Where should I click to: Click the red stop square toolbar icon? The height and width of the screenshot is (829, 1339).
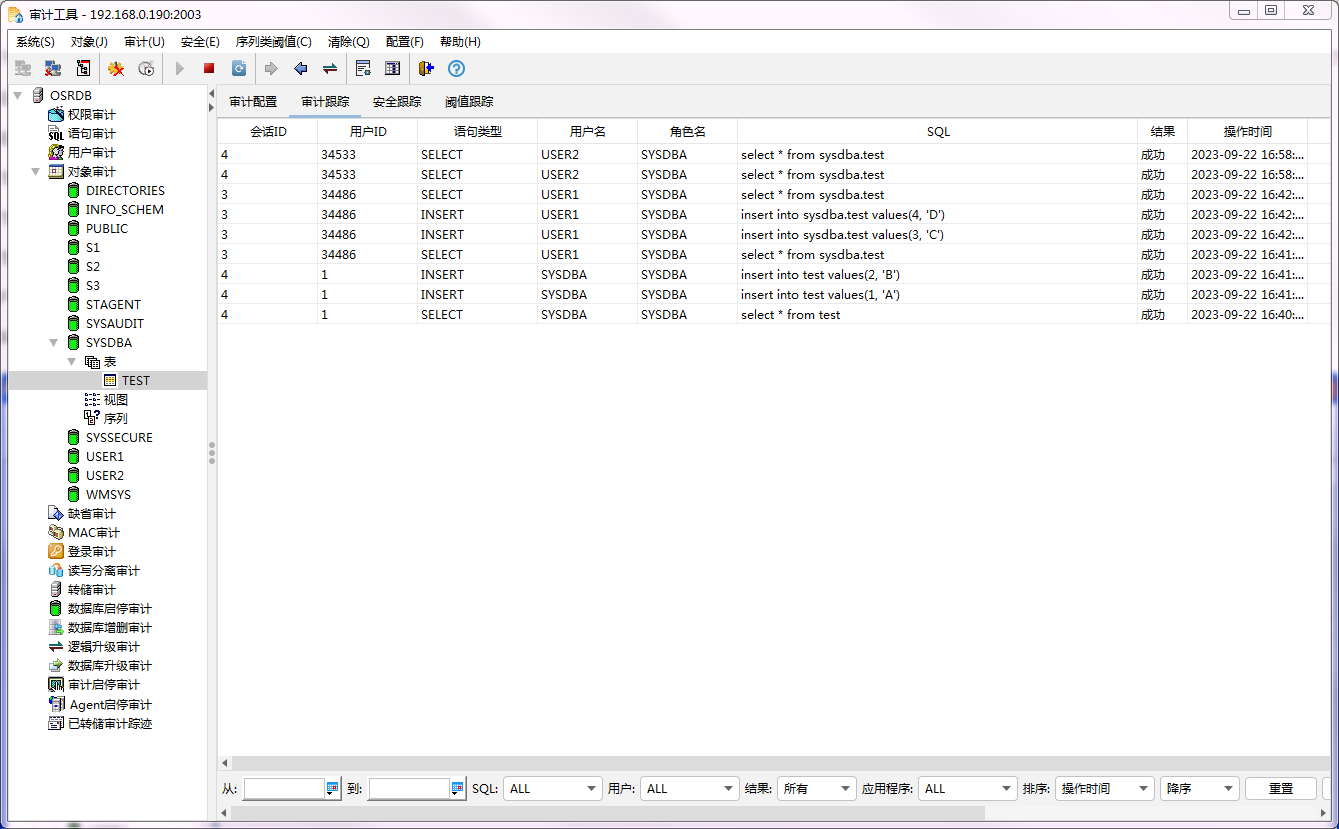click(209, 69)
